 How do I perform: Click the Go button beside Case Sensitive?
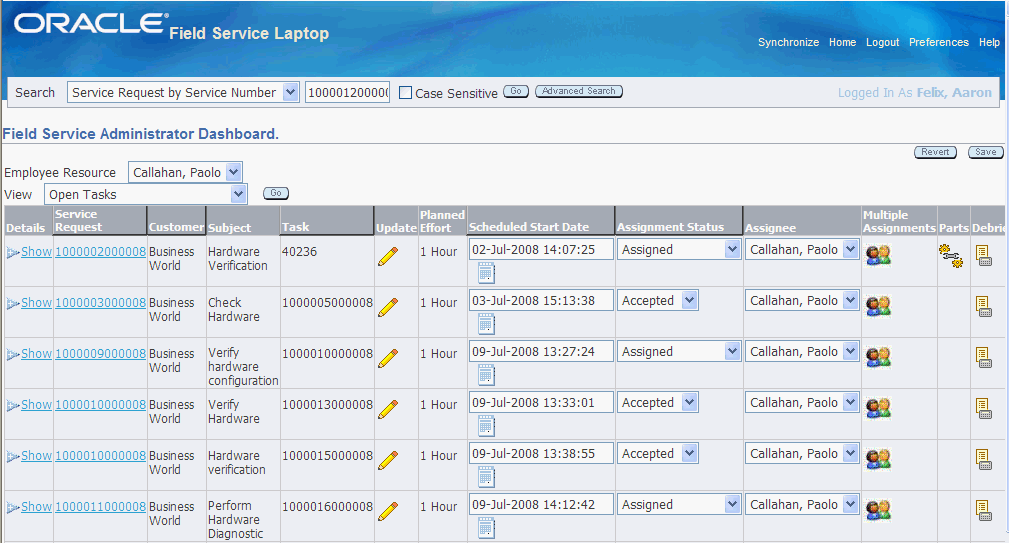point(516,91)
